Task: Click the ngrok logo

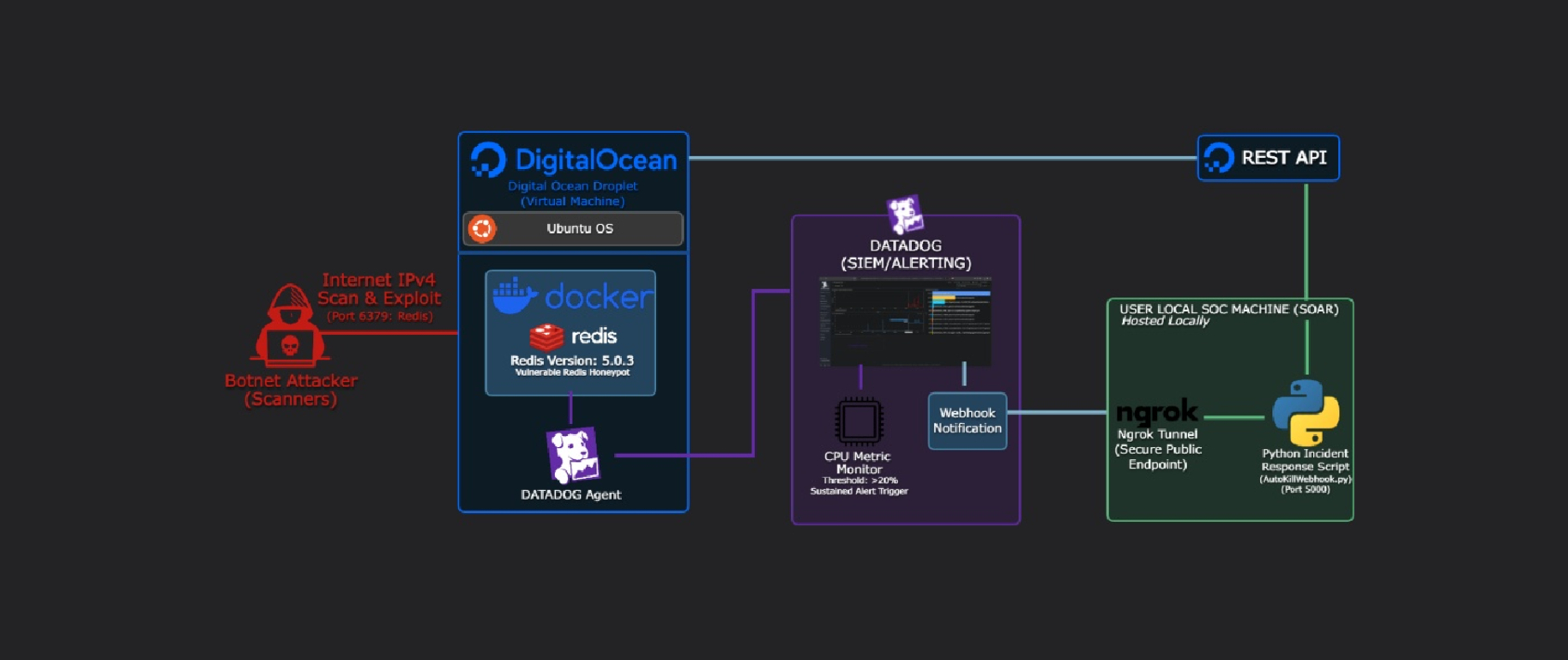Action: coord(1157,412)
